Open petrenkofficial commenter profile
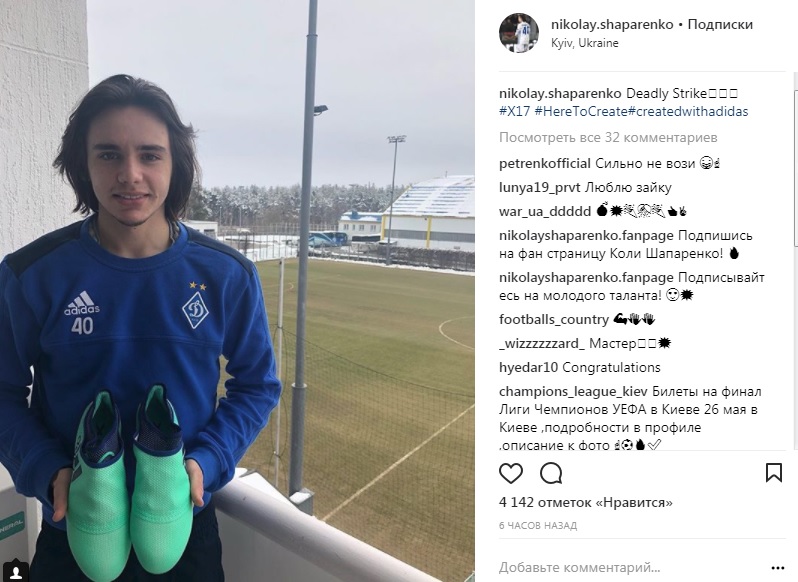Screen dimensions: 798x582 (x=545, y=164)
